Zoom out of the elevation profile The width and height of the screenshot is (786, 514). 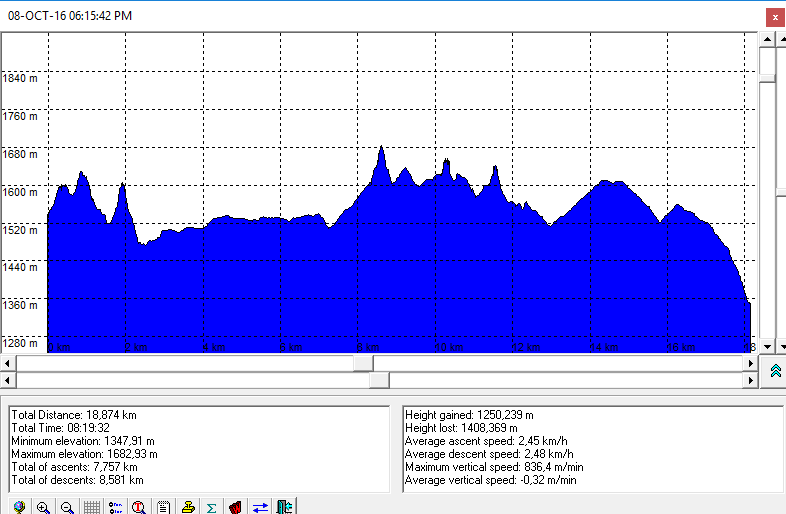click(x=67, y=506)
